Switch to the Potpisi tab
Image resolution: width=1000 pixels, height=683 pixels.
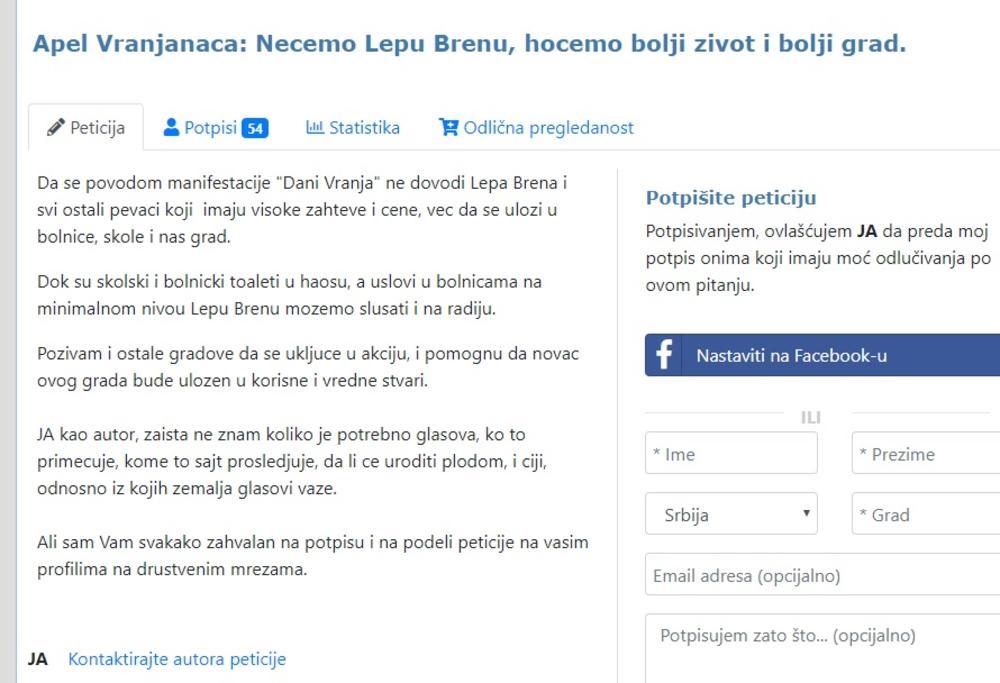point(210,128)
